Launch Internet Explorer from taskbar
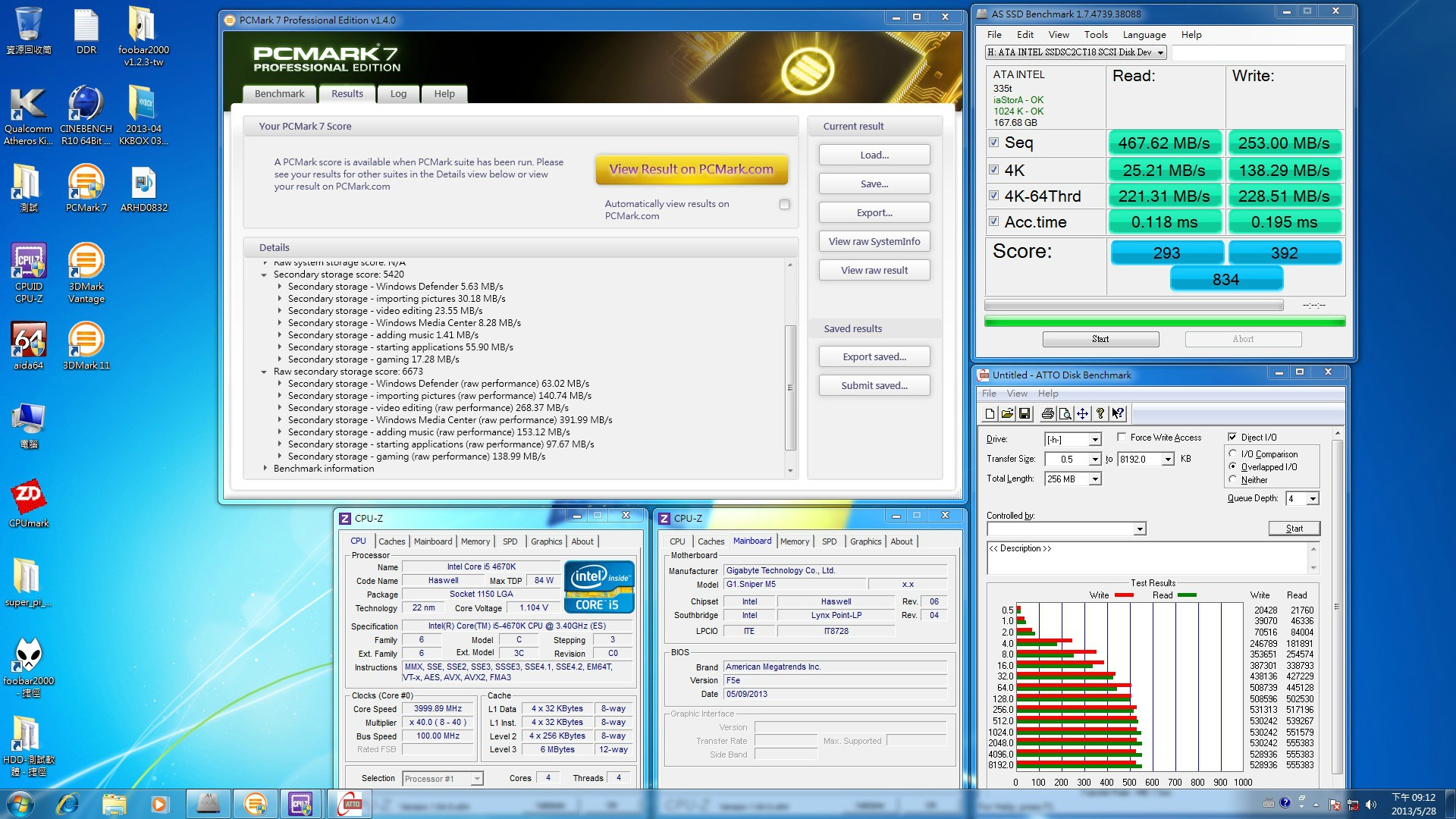This screenshot has width=1456, height=819. click(x=68, y=804)
